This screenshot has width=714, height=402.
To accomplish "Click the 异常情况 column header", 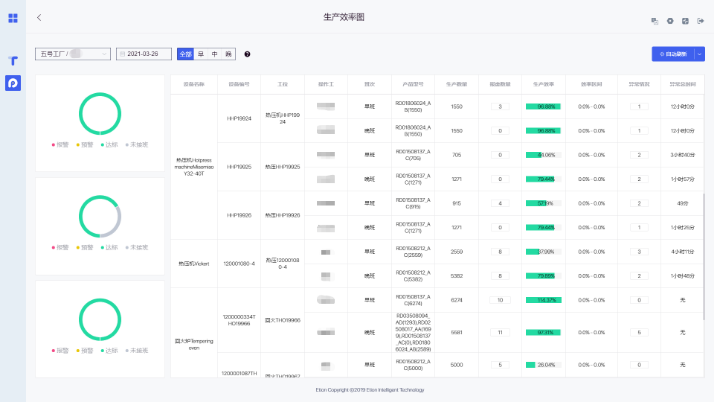I will 639,84.
